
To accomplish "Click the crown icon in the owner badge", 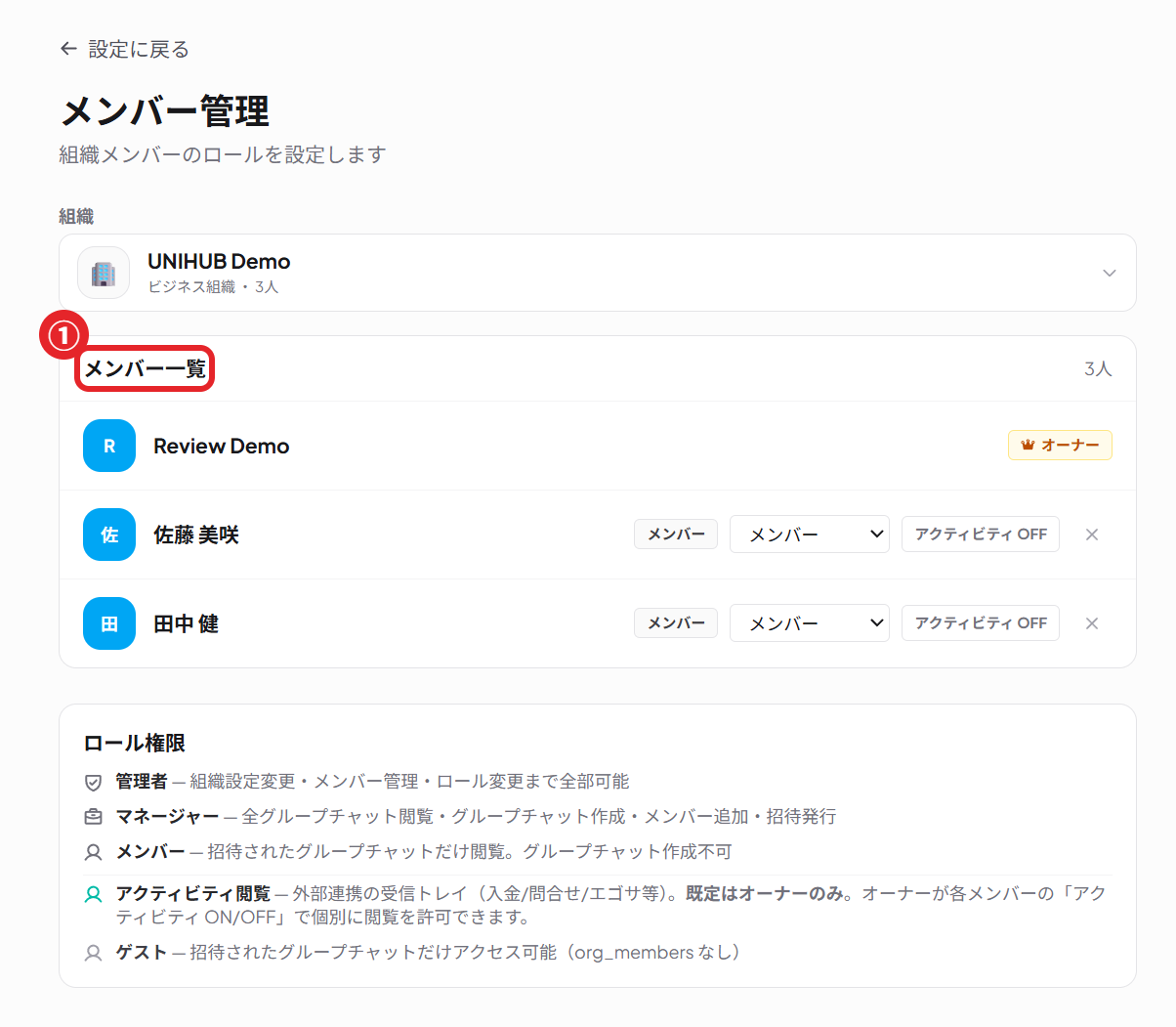I will point(1028,445).
